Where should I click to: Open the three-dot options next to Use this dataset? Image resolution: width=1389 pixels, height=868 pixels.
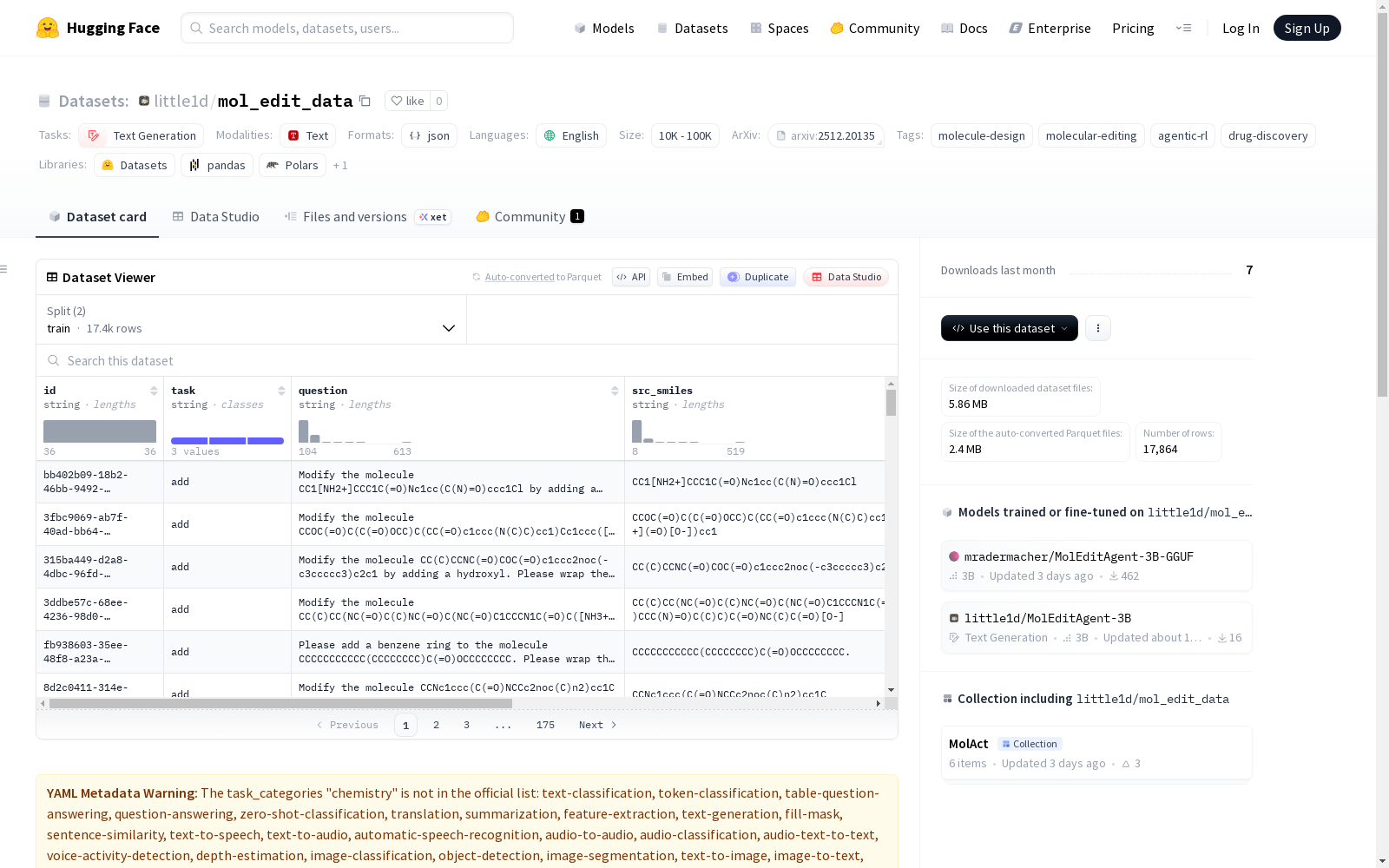[1098, 328]
